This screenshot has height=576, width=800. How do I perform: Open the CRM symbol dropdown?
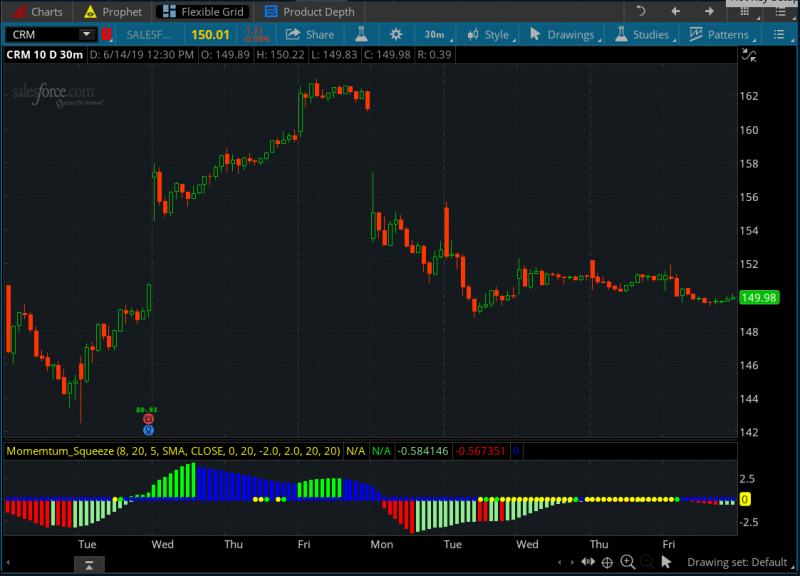[x=86, y=34]
